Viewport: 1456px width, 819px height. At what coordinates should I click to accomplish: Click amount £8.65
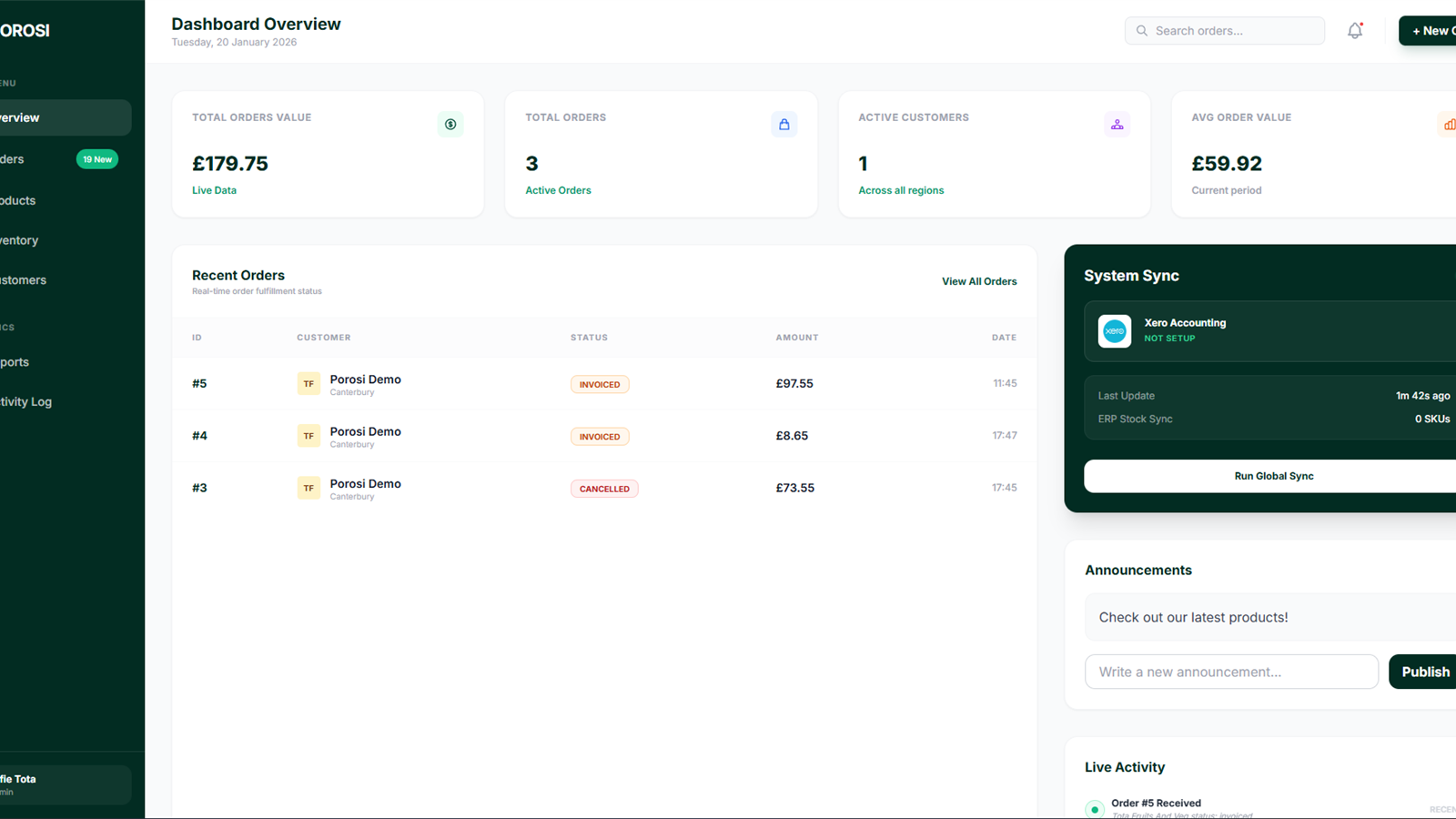792,436
